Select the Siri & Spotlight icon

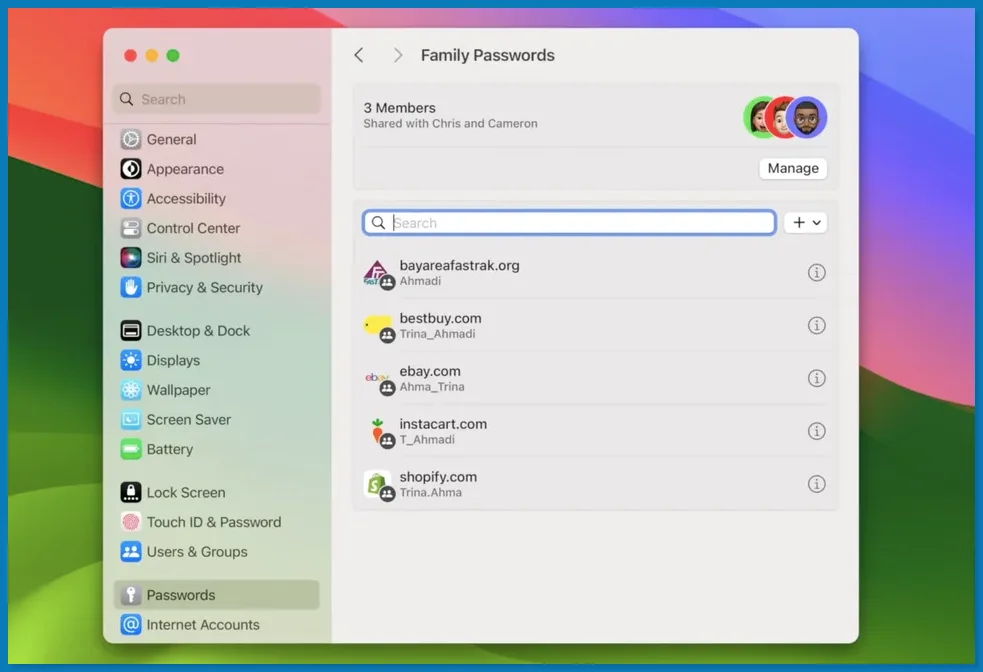131,258
